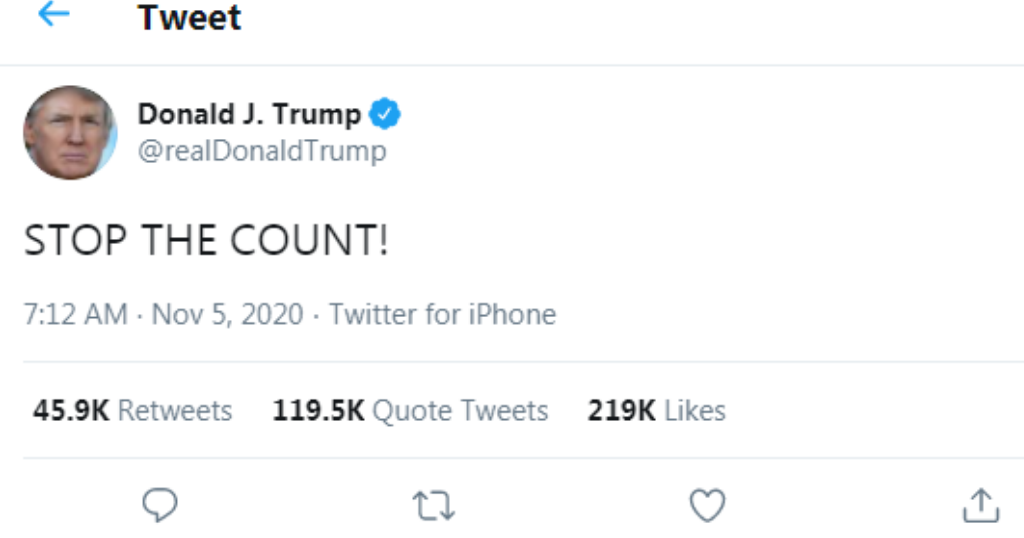Screen dimensions: 1024x538
Task: Click the word COUNT! in the tweet
Action: [310, 240]
